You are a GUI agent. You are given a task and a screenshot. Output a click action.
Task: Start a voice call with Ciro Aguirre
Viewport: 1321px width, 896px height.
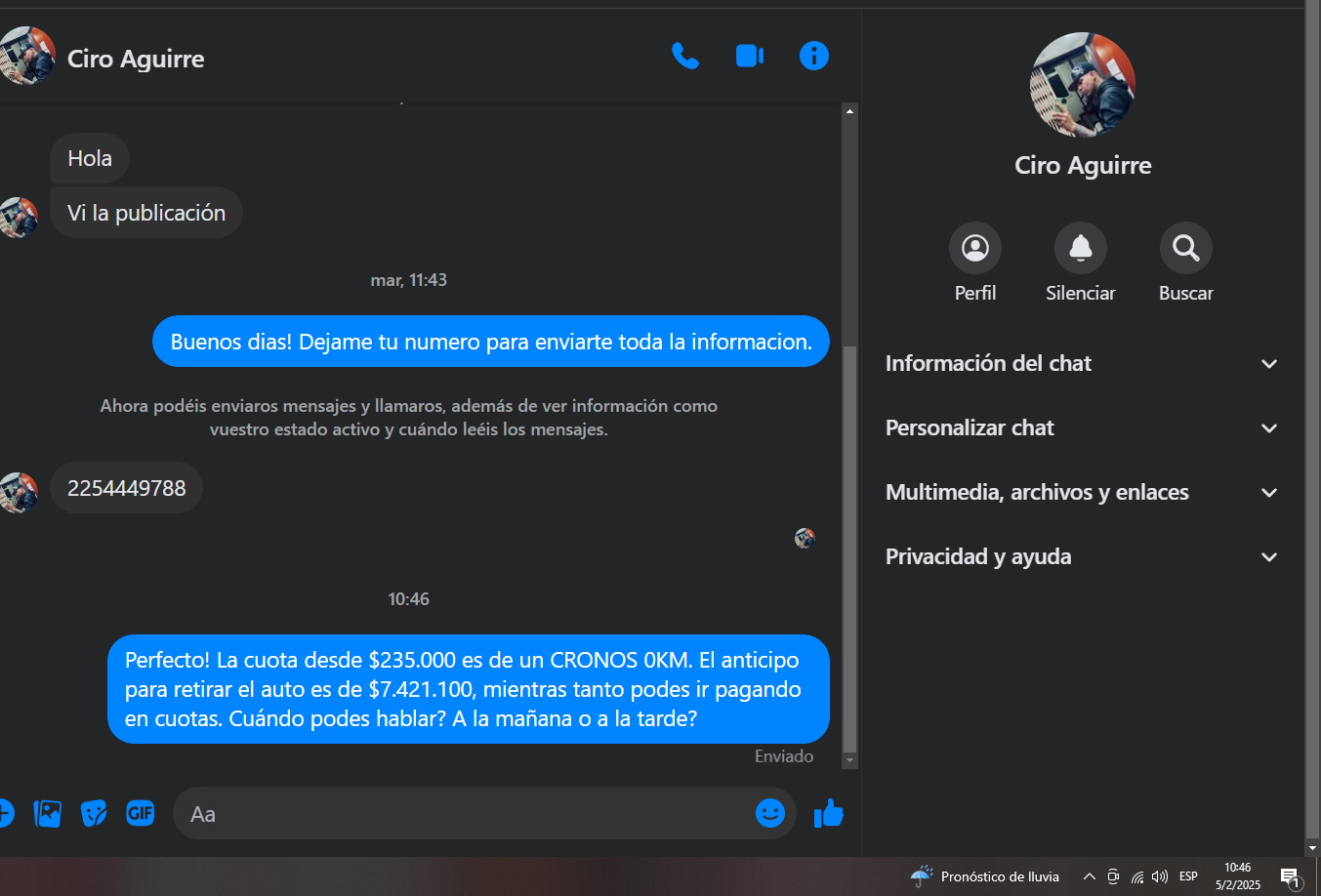[685, 57]
